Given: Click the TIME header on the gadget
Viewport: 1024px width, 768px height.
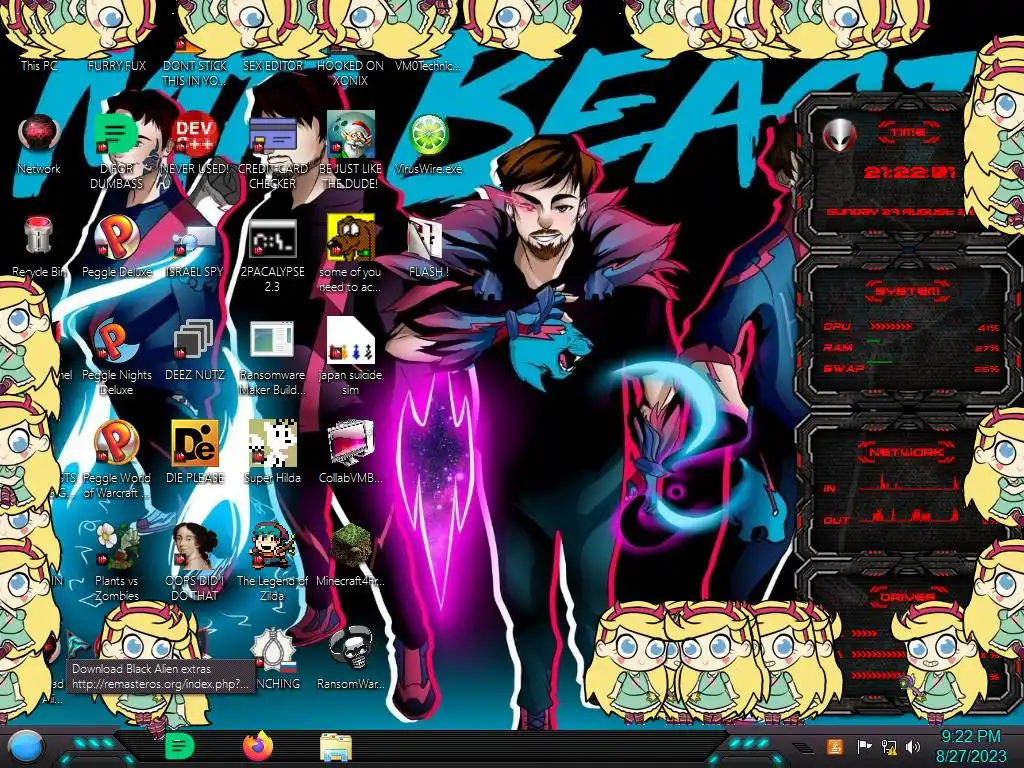Looking at the screenshot, I should pyautogui.click(x=909, y=133).
